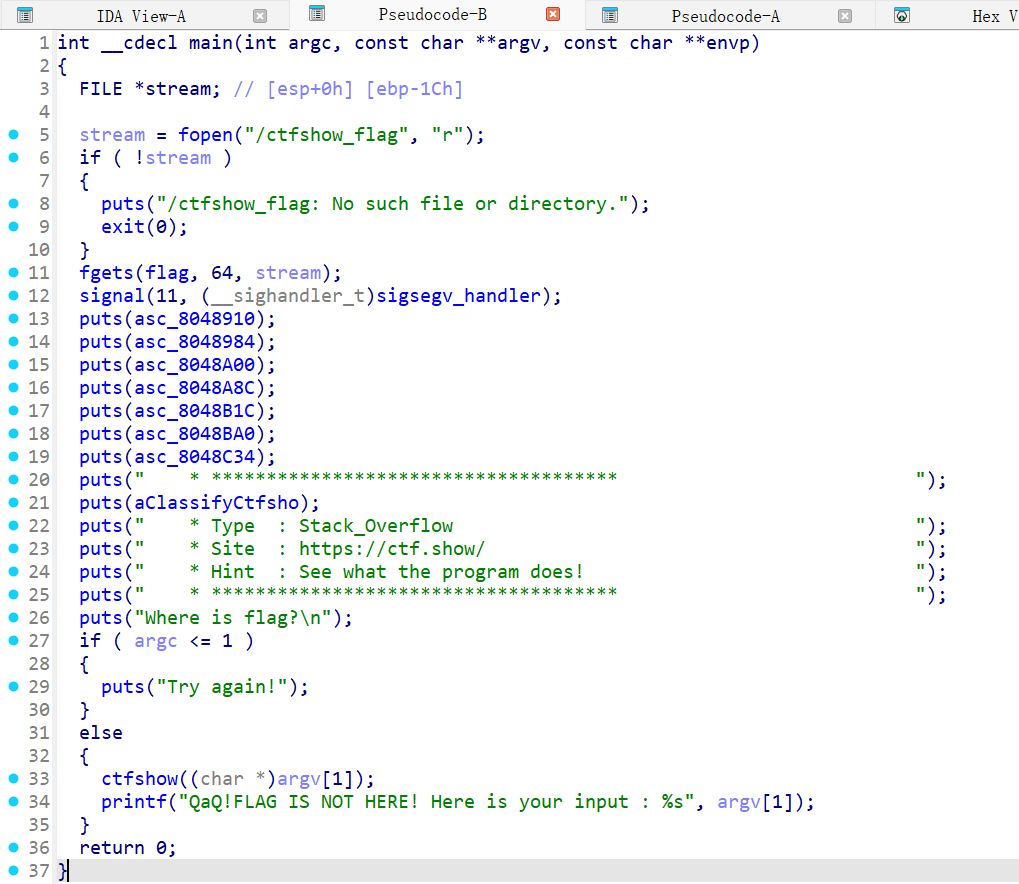Click the Pseudocode-B tab icon
Screen dimensions: 1019x884
317,14
